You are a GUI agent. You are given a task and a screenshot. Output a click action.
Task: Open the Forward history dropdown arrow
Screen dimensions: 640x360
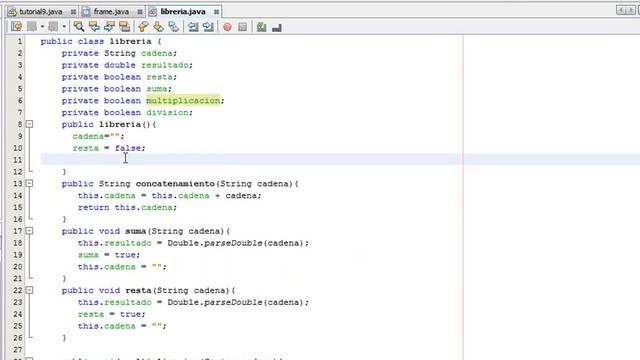pyautogui.click(x=64, y=27)
